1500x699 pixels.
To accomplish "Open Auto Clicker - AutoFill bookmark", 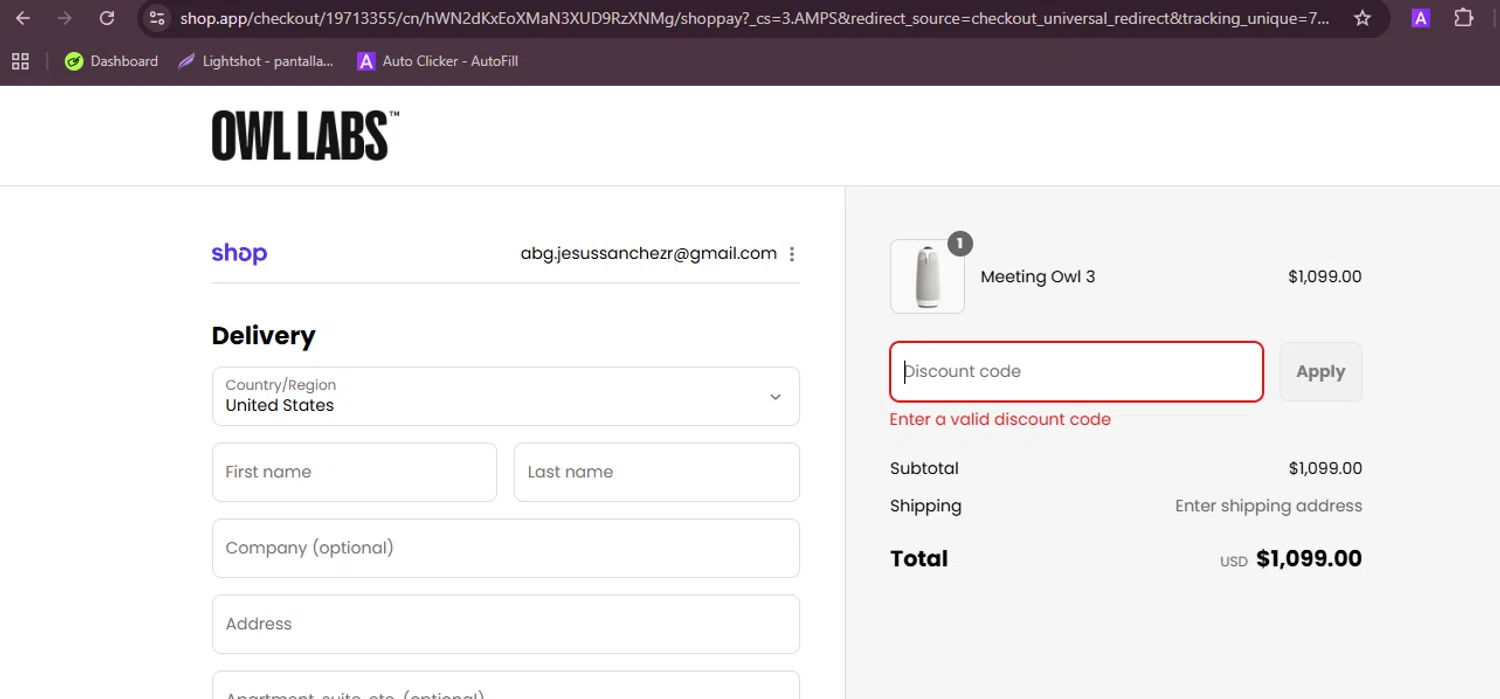I will pyautogui.click(x=438, y=61).
